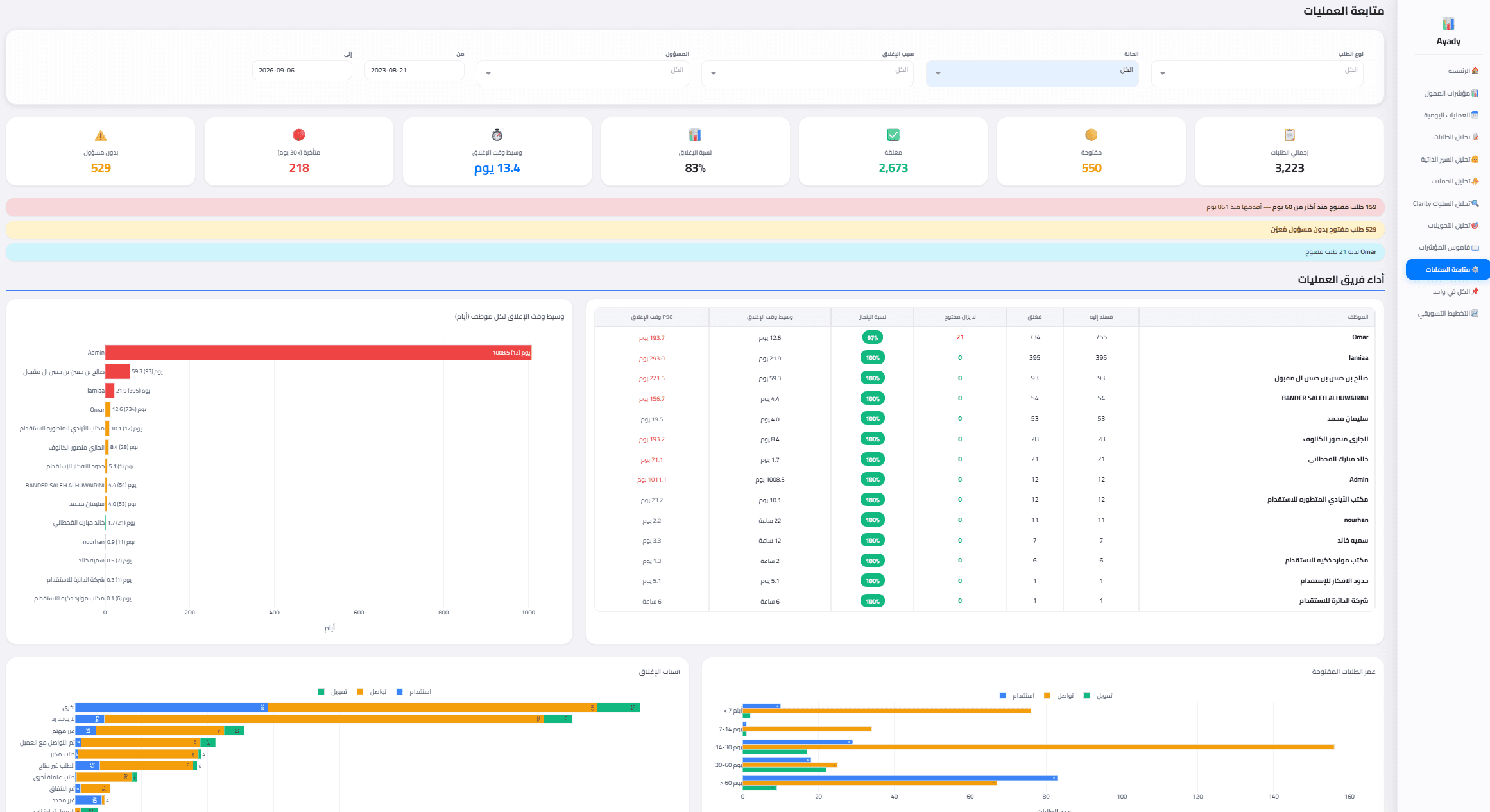
Task: Open مؤشرات الممول in the sidebar
Action: pyautogui.click(x=1451, y=94)
